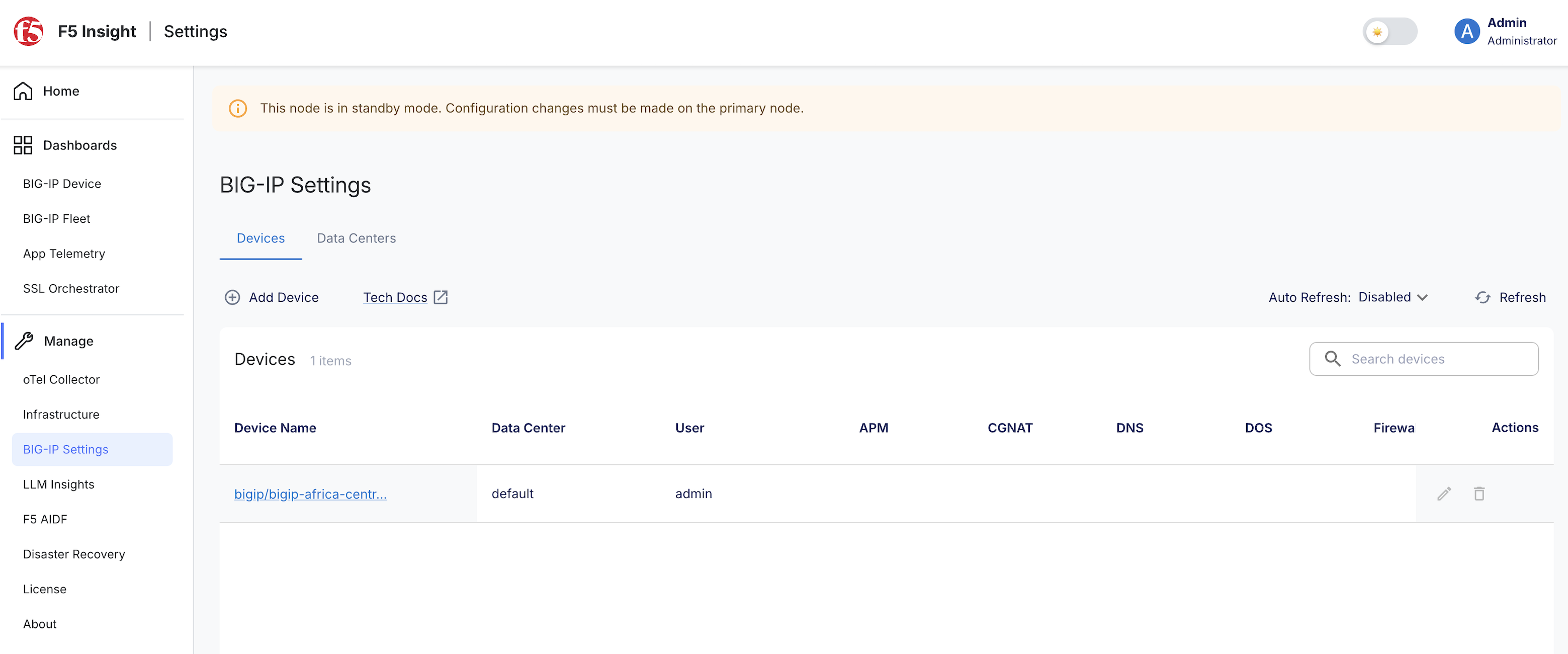Click the standby mode info icon
Image resolution: width=1568 pixels, height=654 pixels.
coord(238,108)
